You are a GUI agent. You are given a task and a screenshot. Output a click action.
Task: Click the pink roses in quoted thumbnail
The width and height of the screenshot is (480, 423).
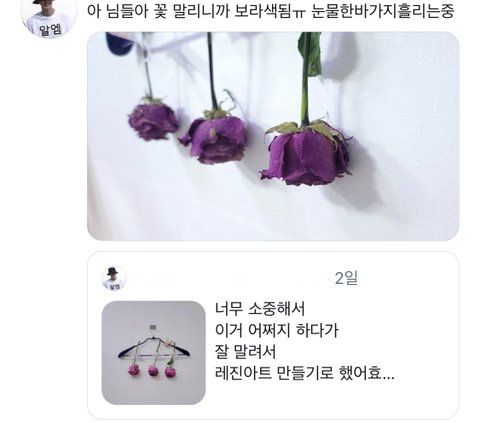pos(152,370)
